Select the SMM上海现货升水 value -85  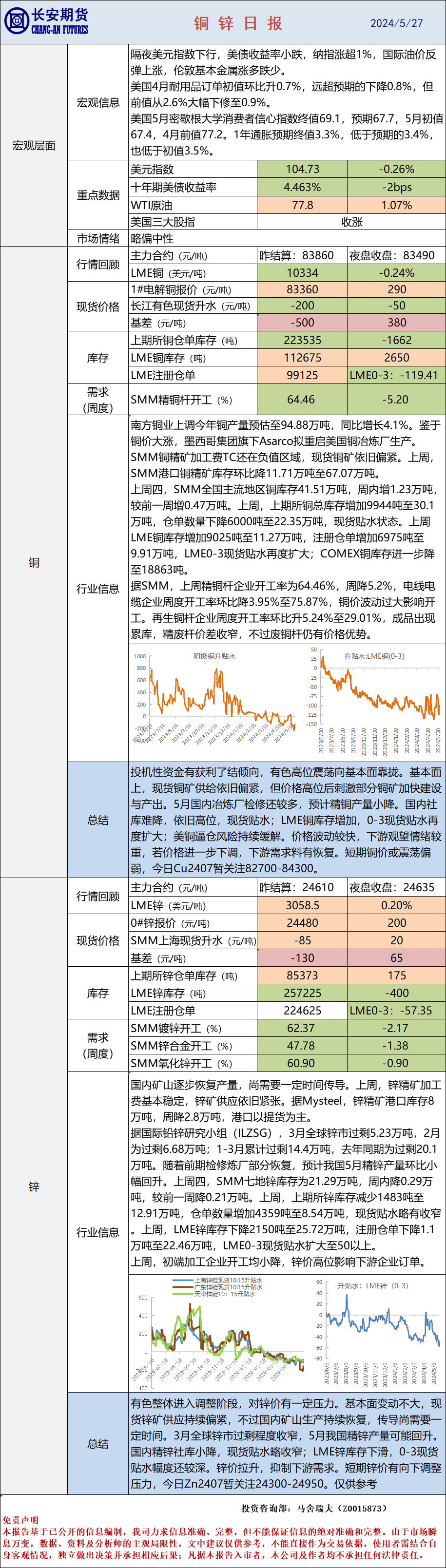tap(302, 940)
